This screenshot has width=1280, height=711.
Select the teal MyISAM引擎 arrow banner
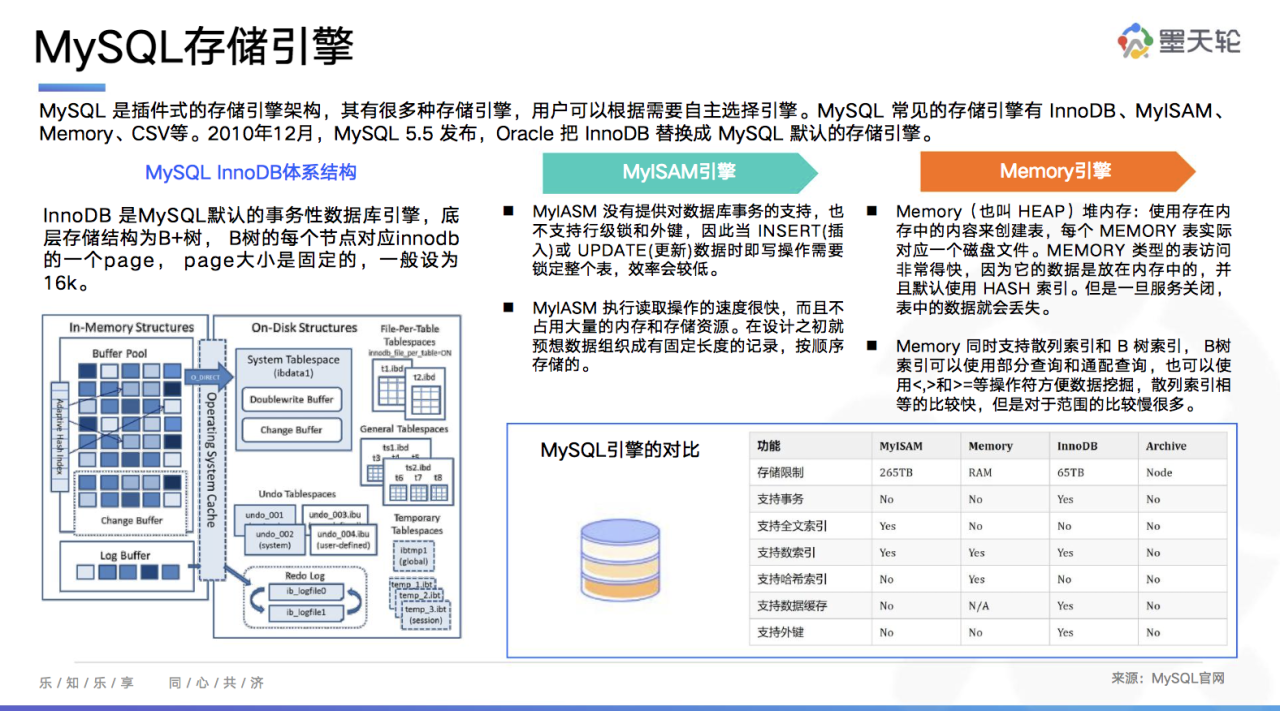(679, 172)
